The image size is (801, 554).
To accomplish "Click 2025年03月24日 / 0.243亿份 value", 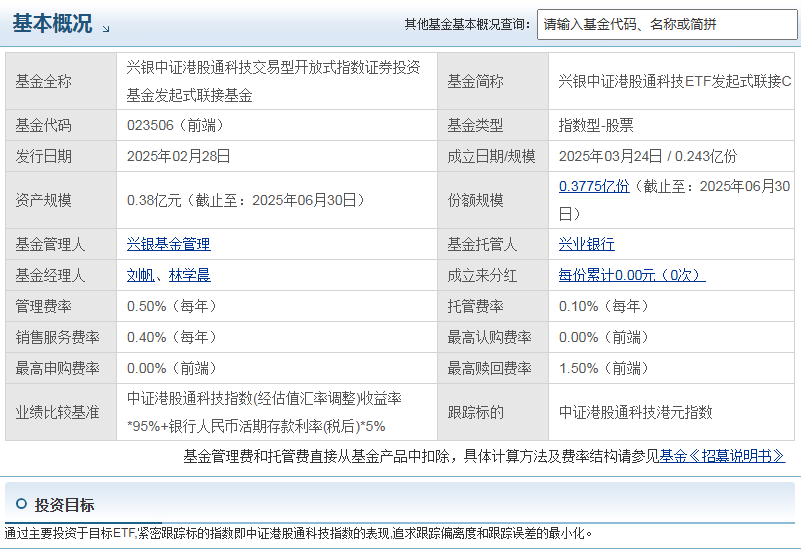I will (x=648, y=156).
